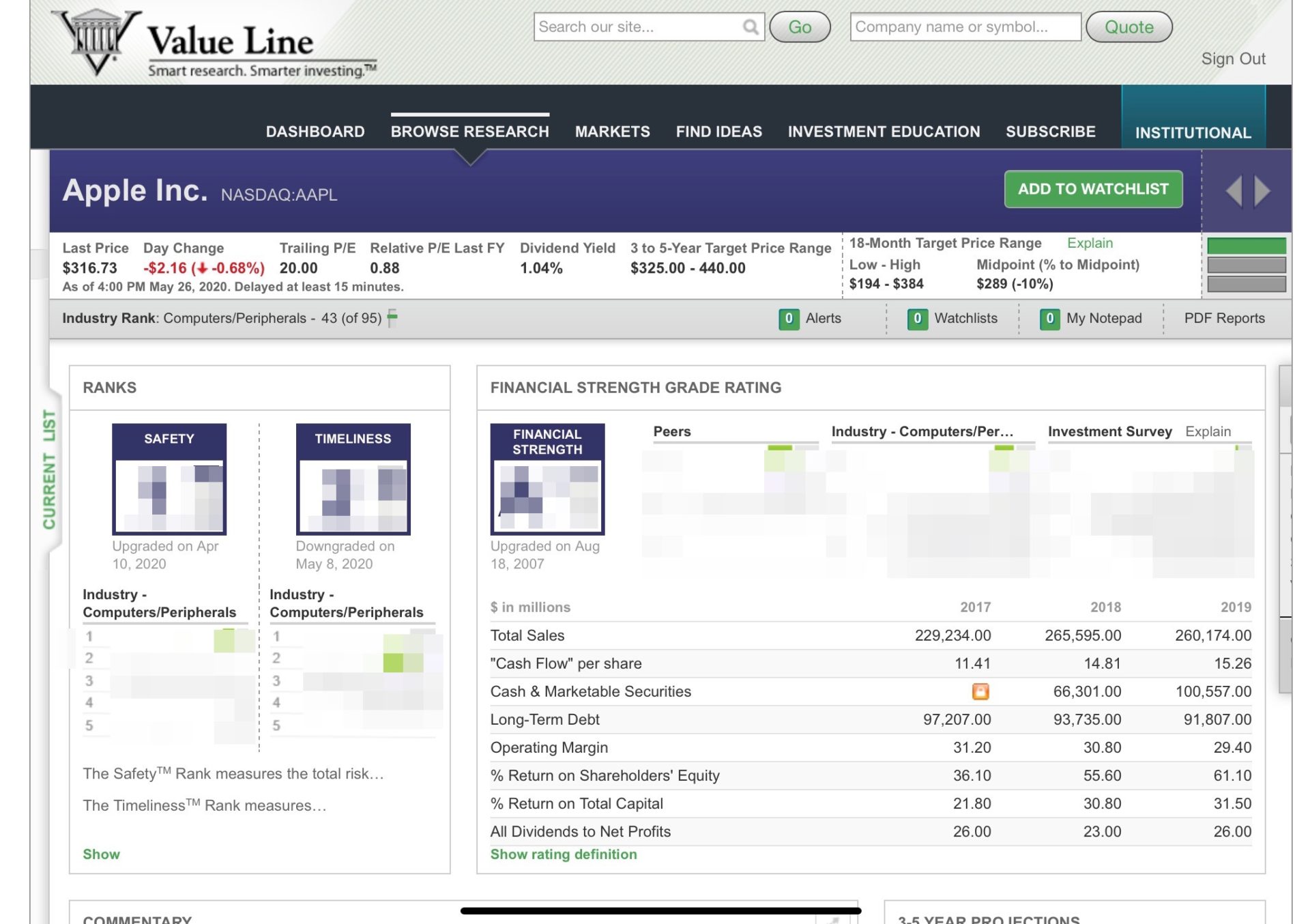Open the Markets tab

point(612,131)
